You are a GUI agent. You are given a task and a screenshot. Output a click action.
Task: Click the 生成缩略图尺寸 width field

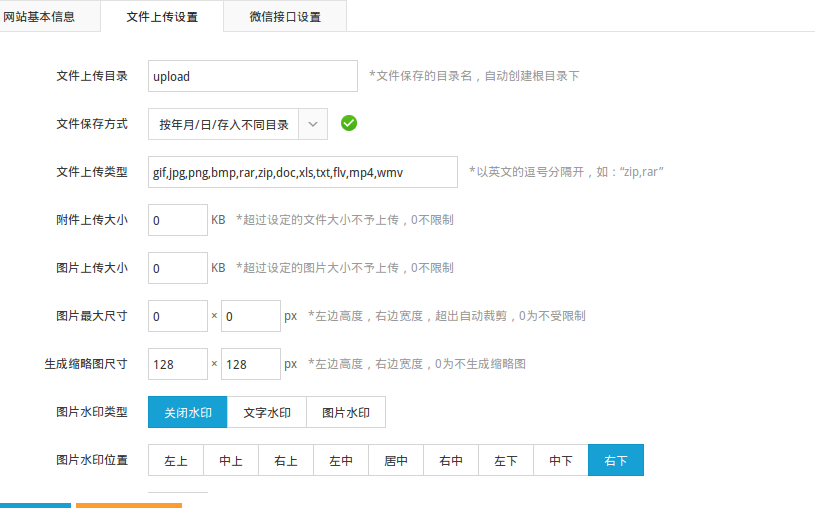point(251,364)
